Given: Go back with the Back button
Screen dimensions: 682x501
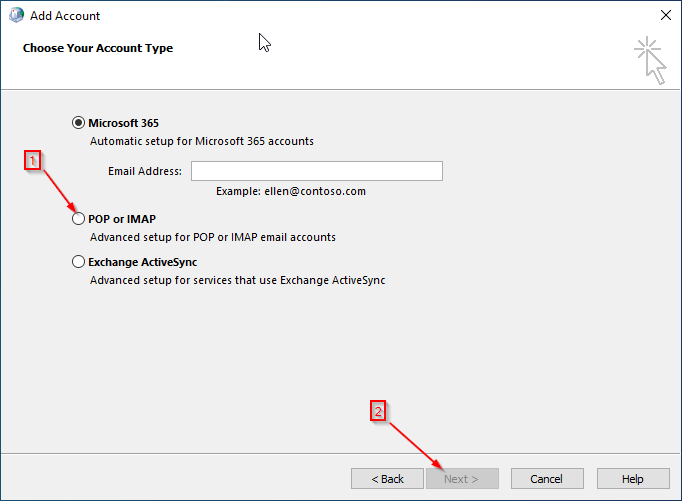Looking at the screenshot, I should [x=387, y=479].
